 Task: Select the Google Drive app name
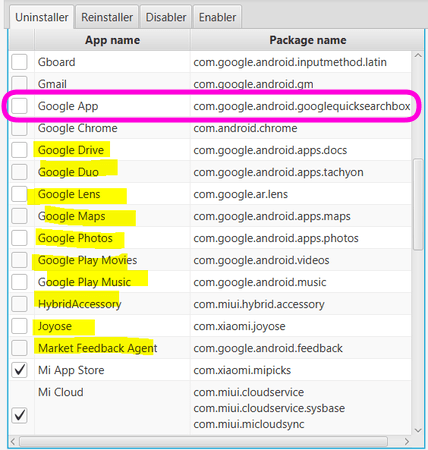pos(71,150)
